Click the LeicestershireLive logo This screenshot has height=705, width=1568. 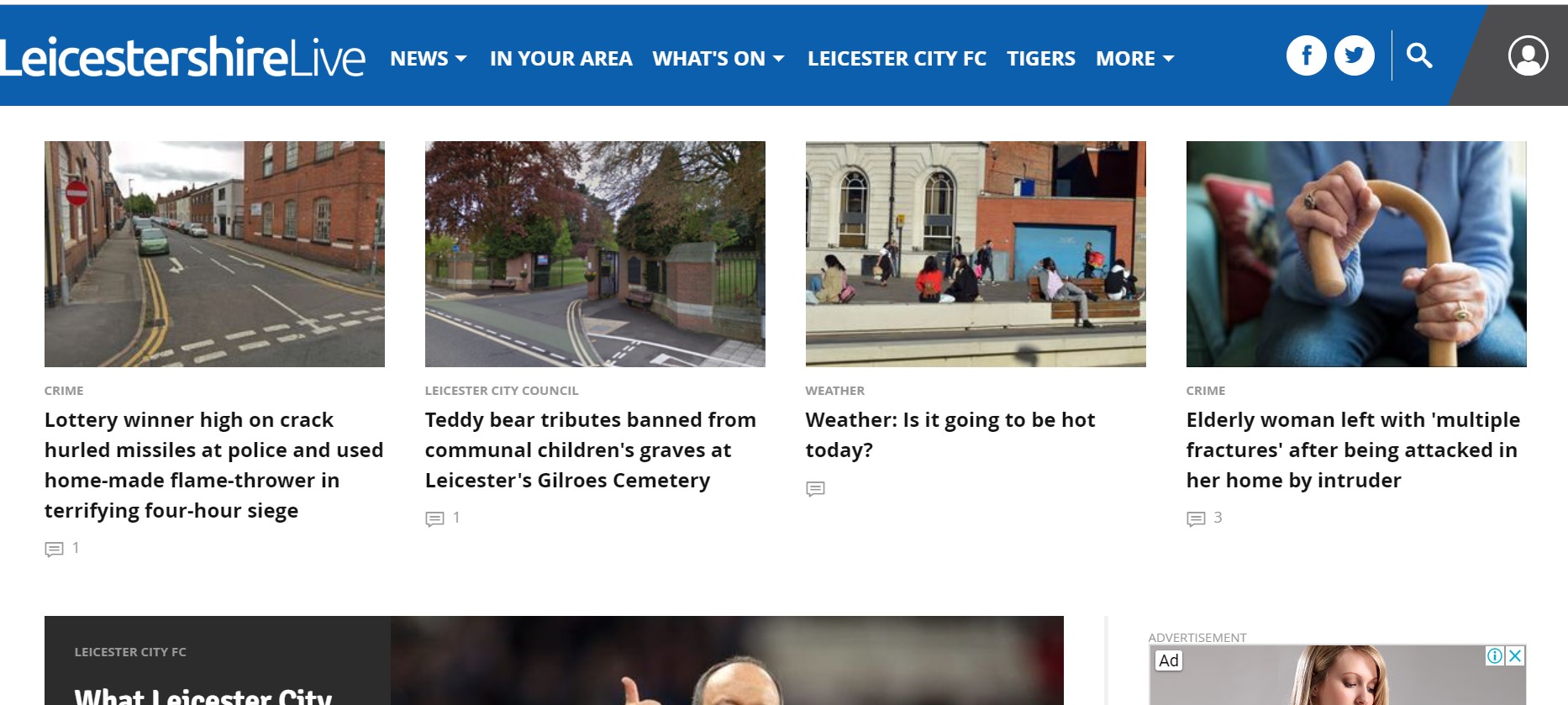[x=183, y=57]
